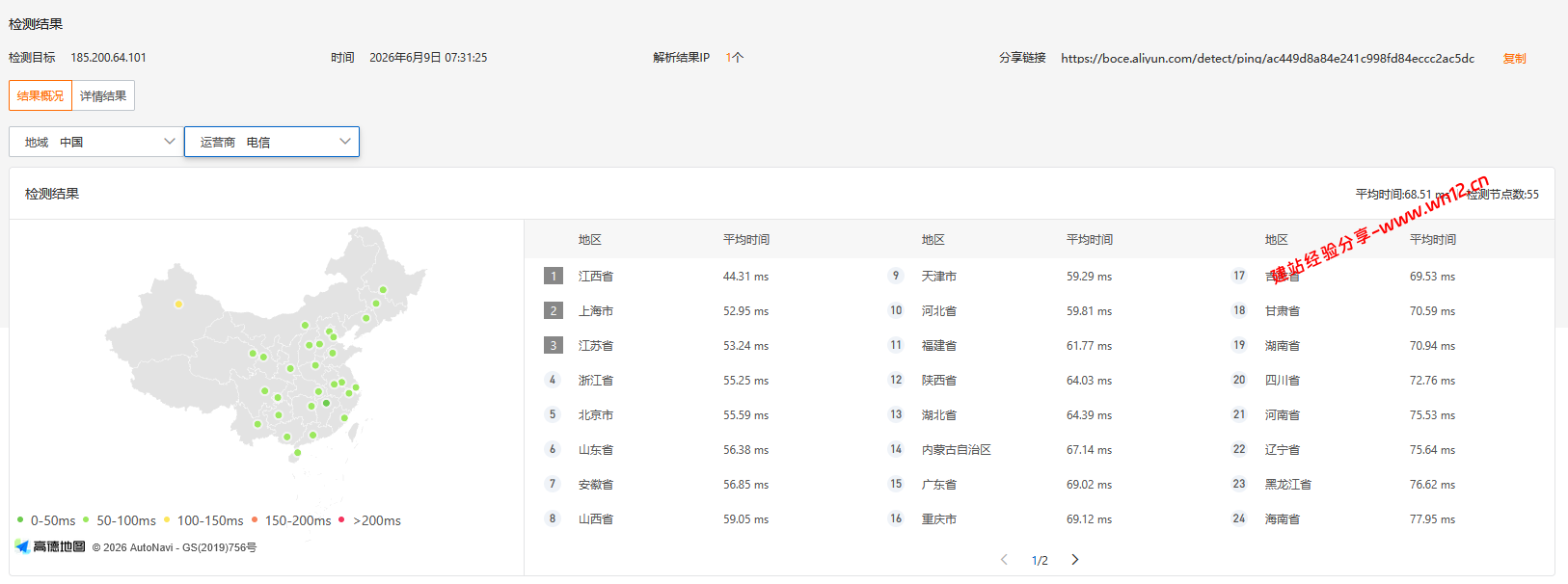
Task: Click the 0-50ms legend dot
Action: coord(20,519)
